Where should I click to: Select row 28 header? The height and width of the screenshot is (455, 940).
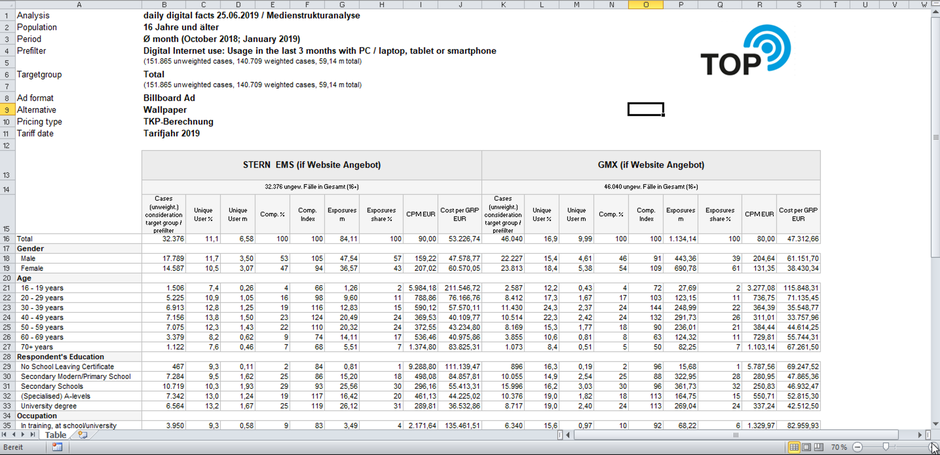pos(7,357)
